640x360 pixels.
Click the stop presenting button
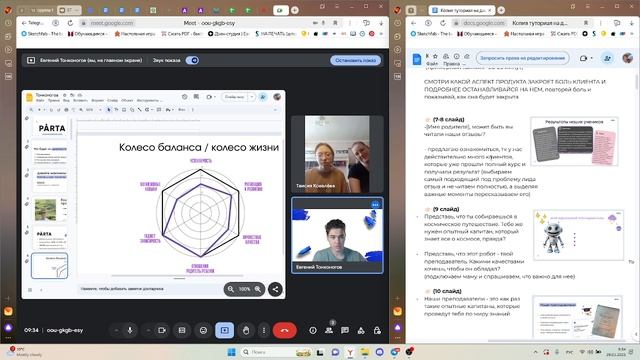(x=356, y=60)
